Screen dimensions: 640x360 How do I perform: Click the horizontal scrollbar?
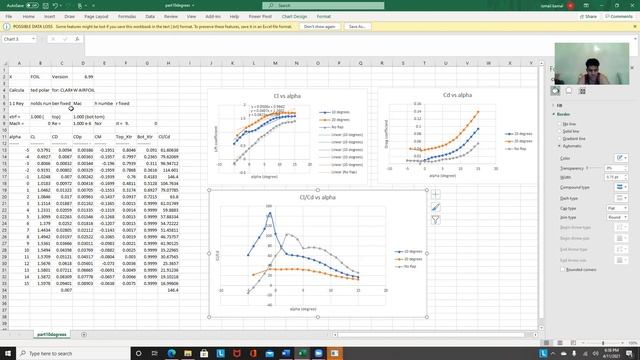pos(430,335)
